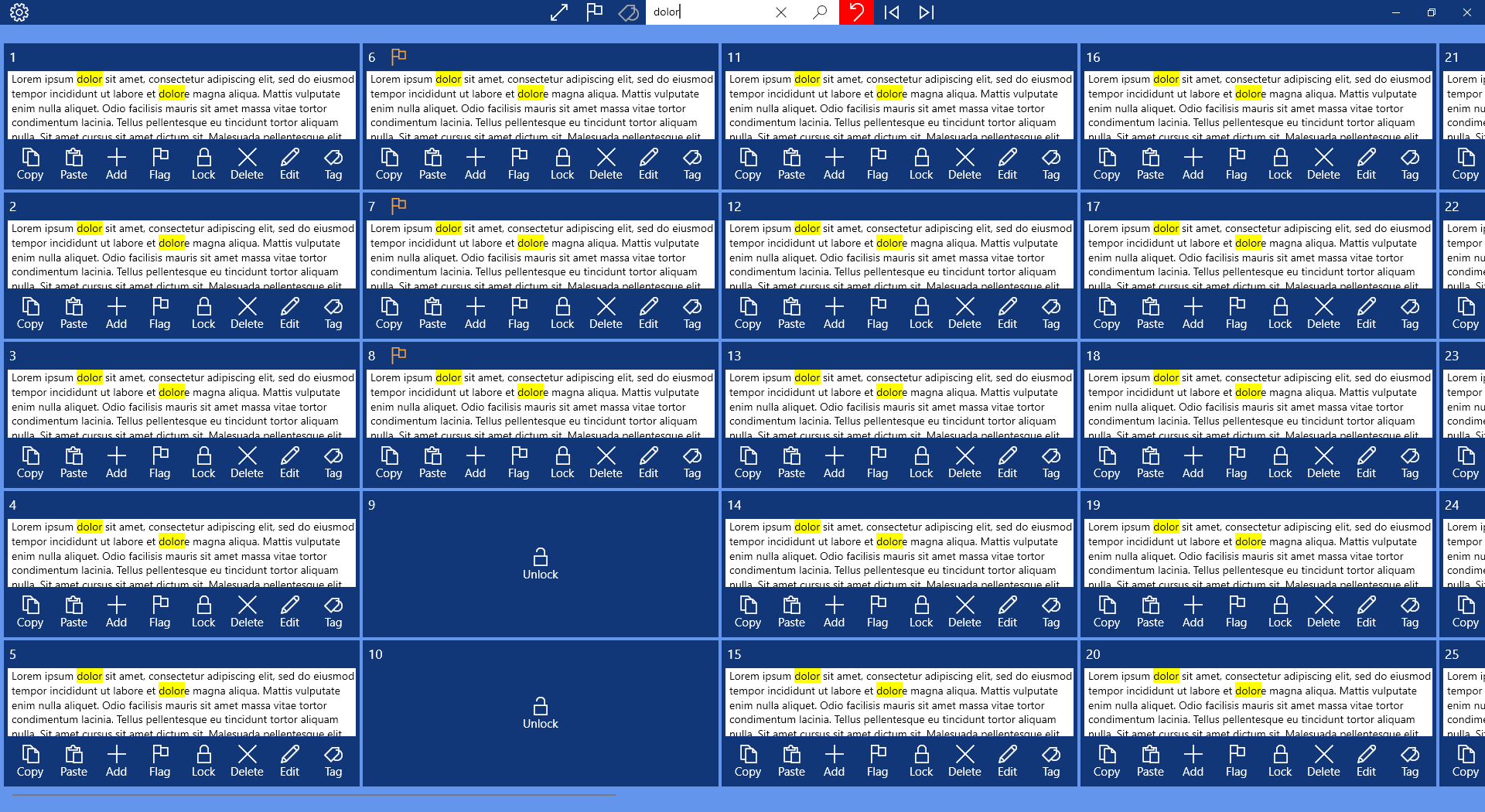Click the tag filter icon in top toolbar

(629, 12)
